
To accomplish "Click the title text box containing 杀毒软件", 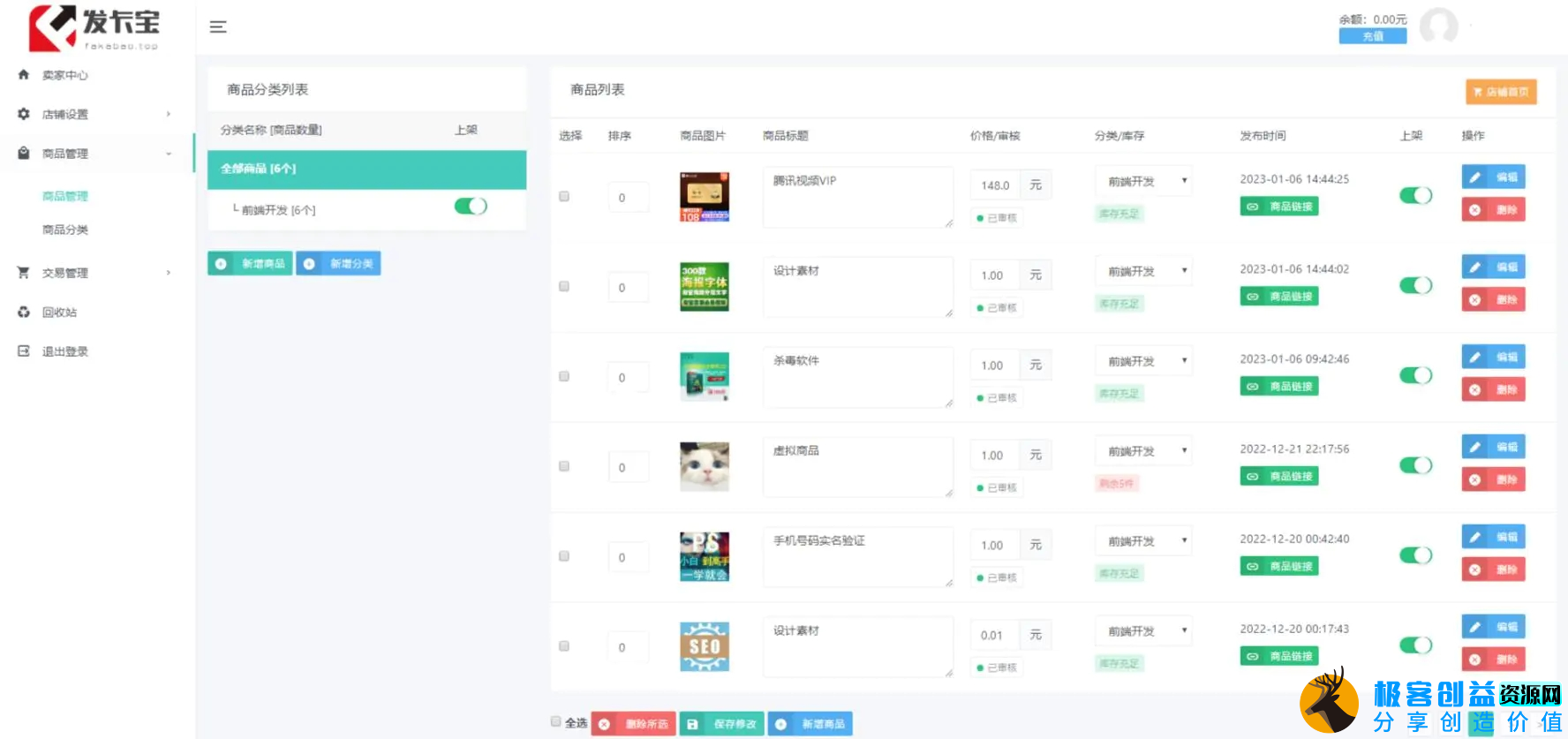I will click(858, 377).
